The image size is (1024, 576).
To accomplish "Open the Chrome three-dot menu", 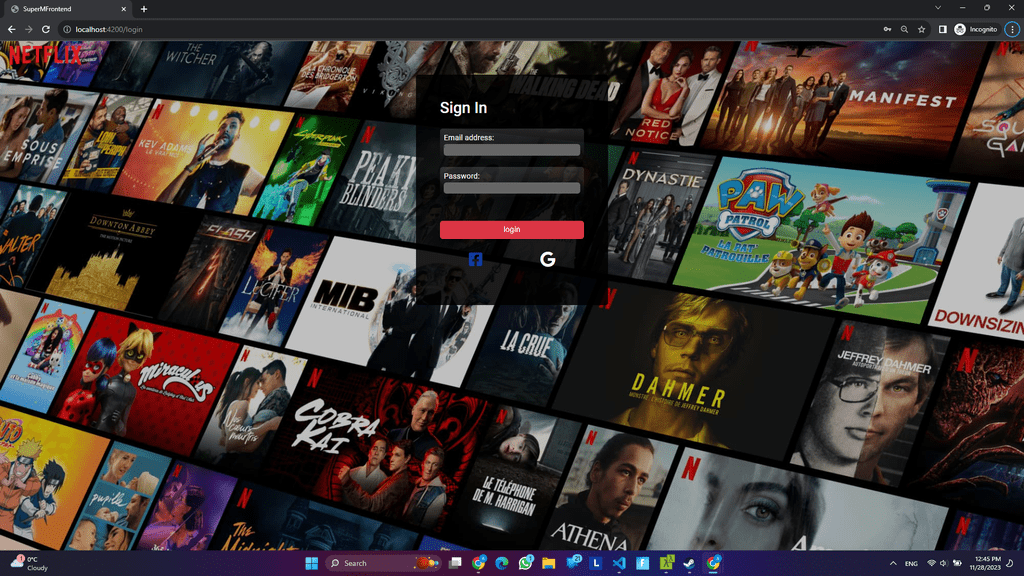I will 1012,29.
